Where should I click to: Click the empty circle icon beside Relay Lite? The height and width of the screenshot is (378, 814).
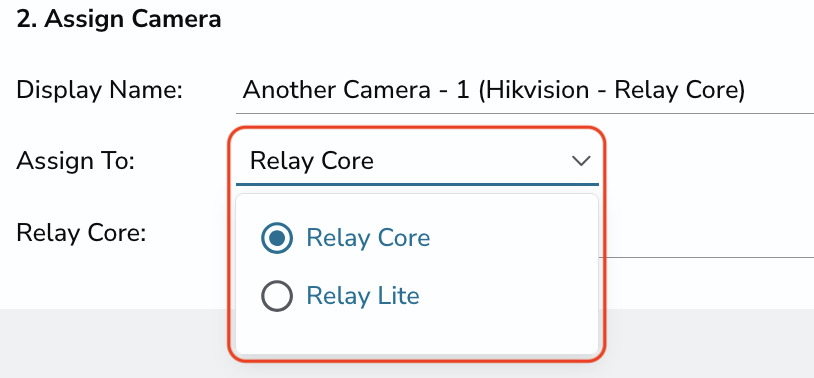(x=277, y=296)
